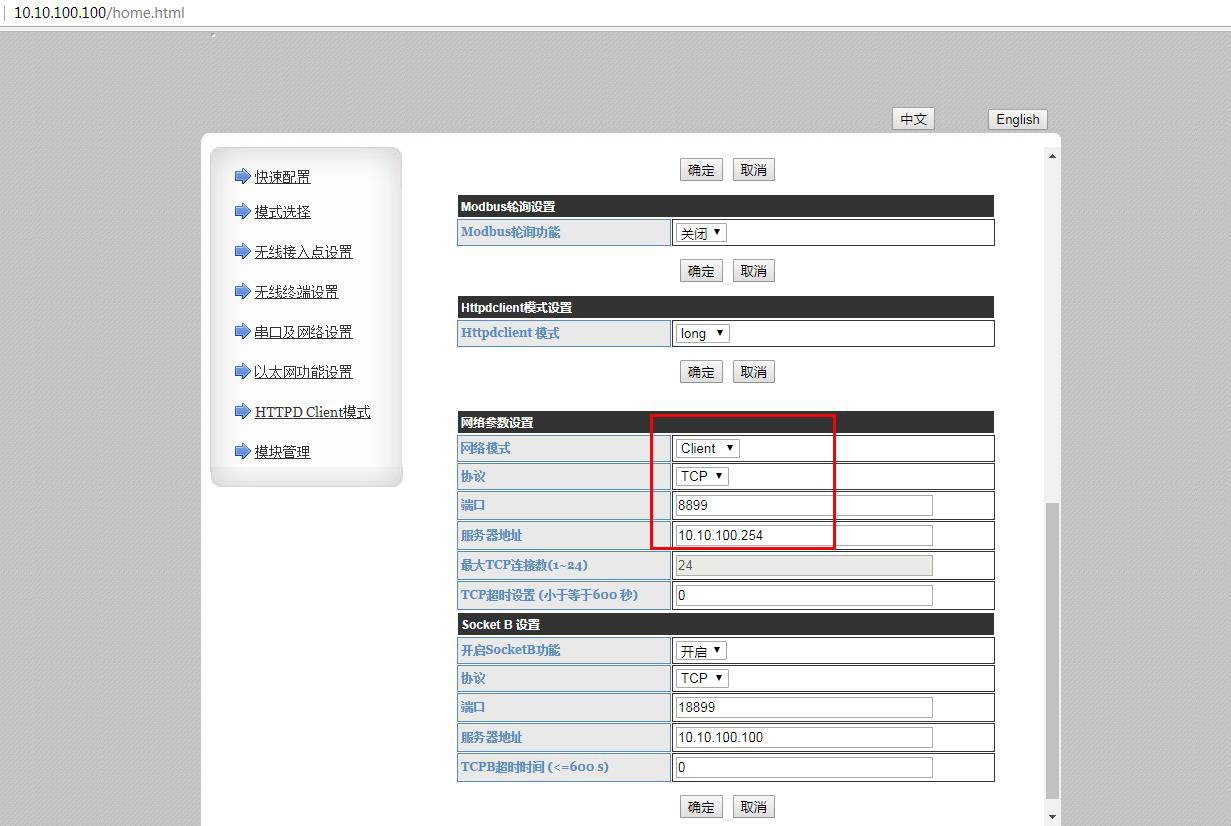The width and height of the screenshot is (1231, 826).
Task: Click the arrow icon beside 模式选择
Action: click(x=242, y=212)
